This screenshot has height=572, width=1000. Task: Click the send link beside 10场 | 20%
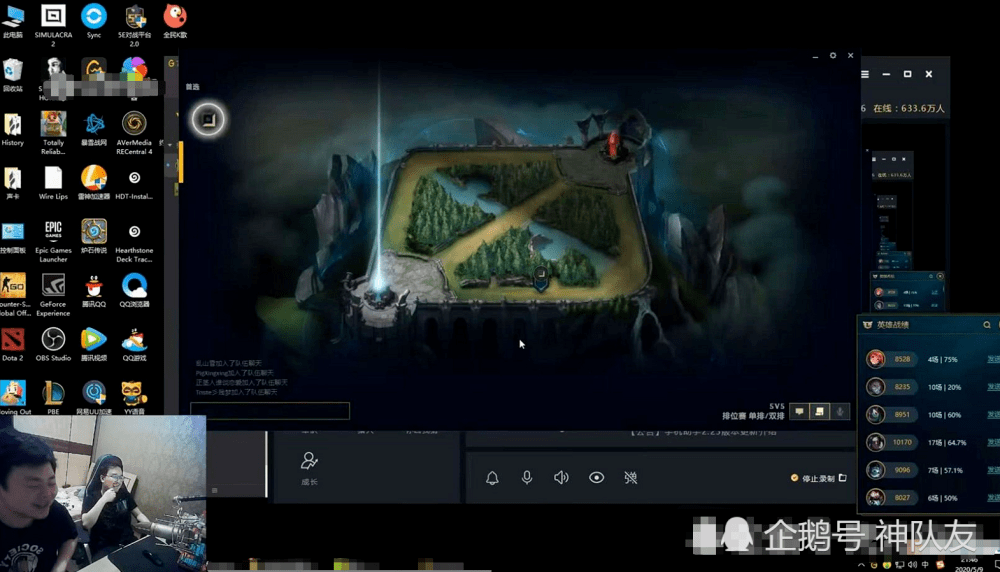[x=993, y=387]
